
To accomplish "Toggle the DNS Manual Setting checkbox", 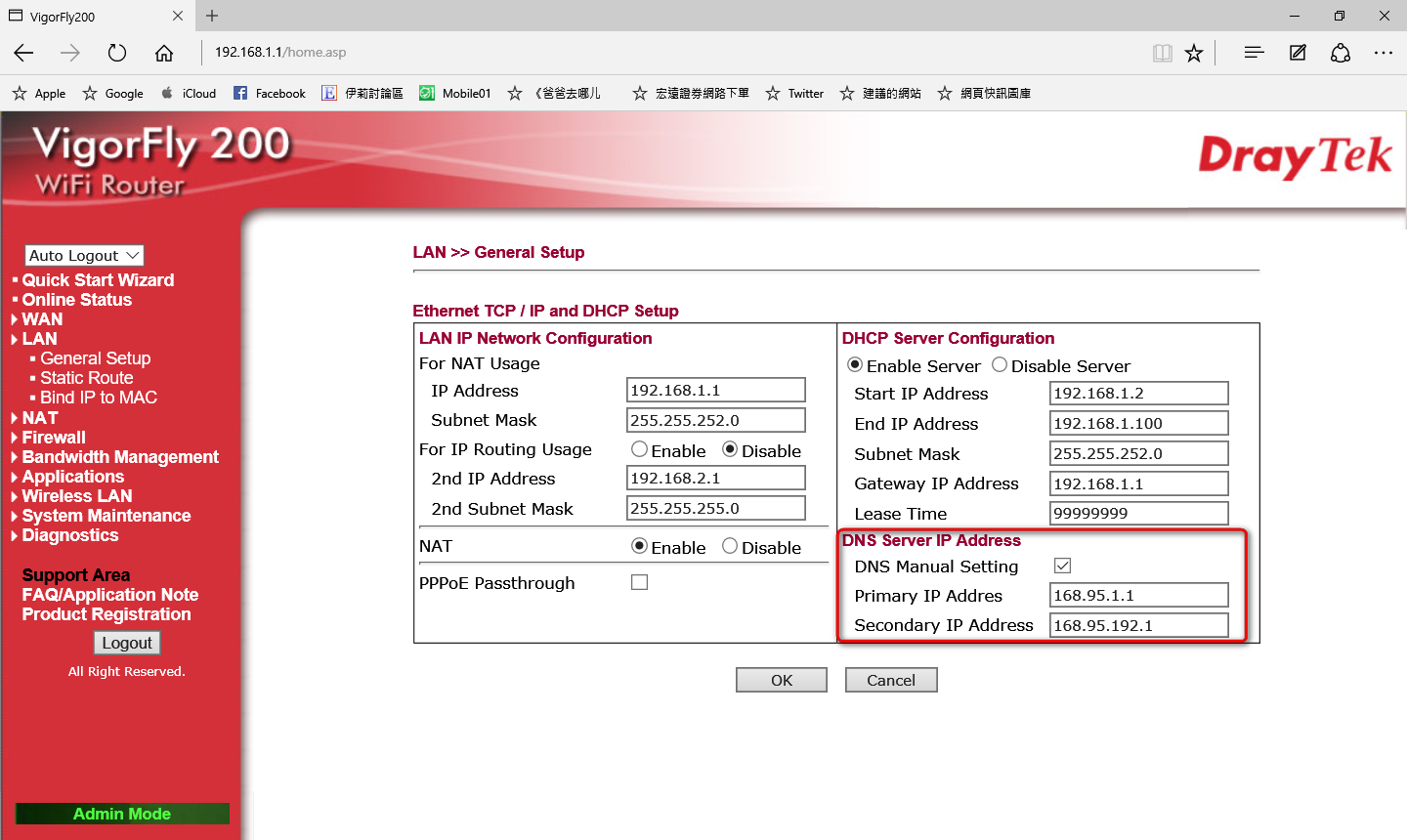I will click(x=1063, y=566).
